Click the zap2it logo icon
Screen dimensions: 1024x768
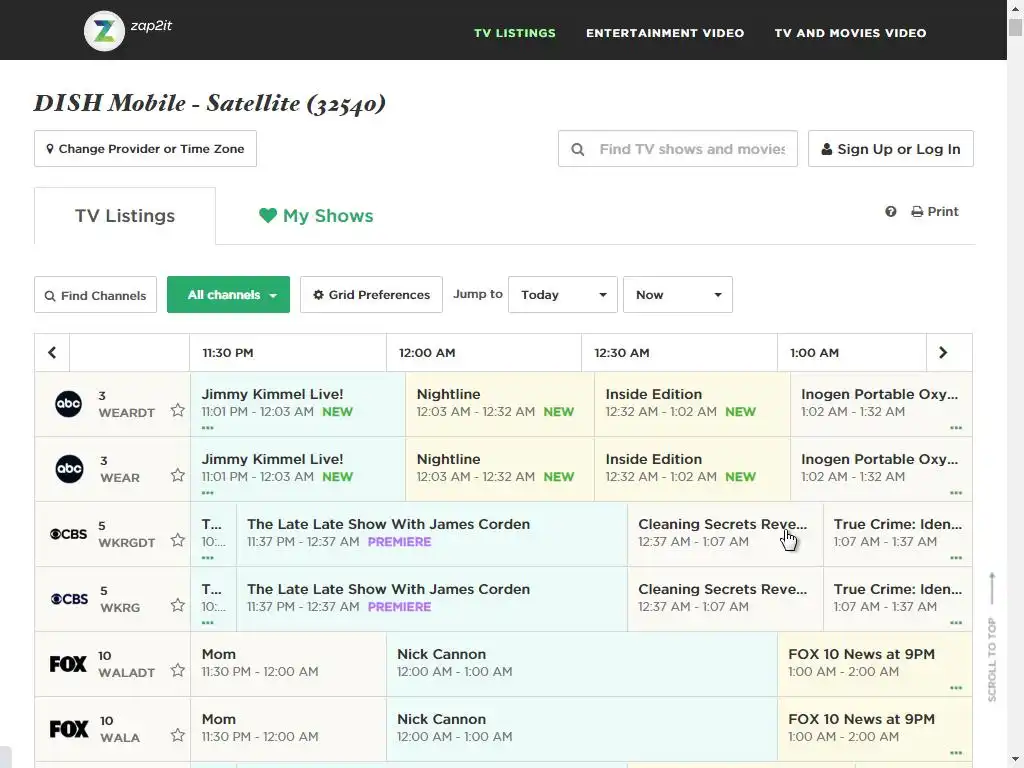(x=104, y=31)
